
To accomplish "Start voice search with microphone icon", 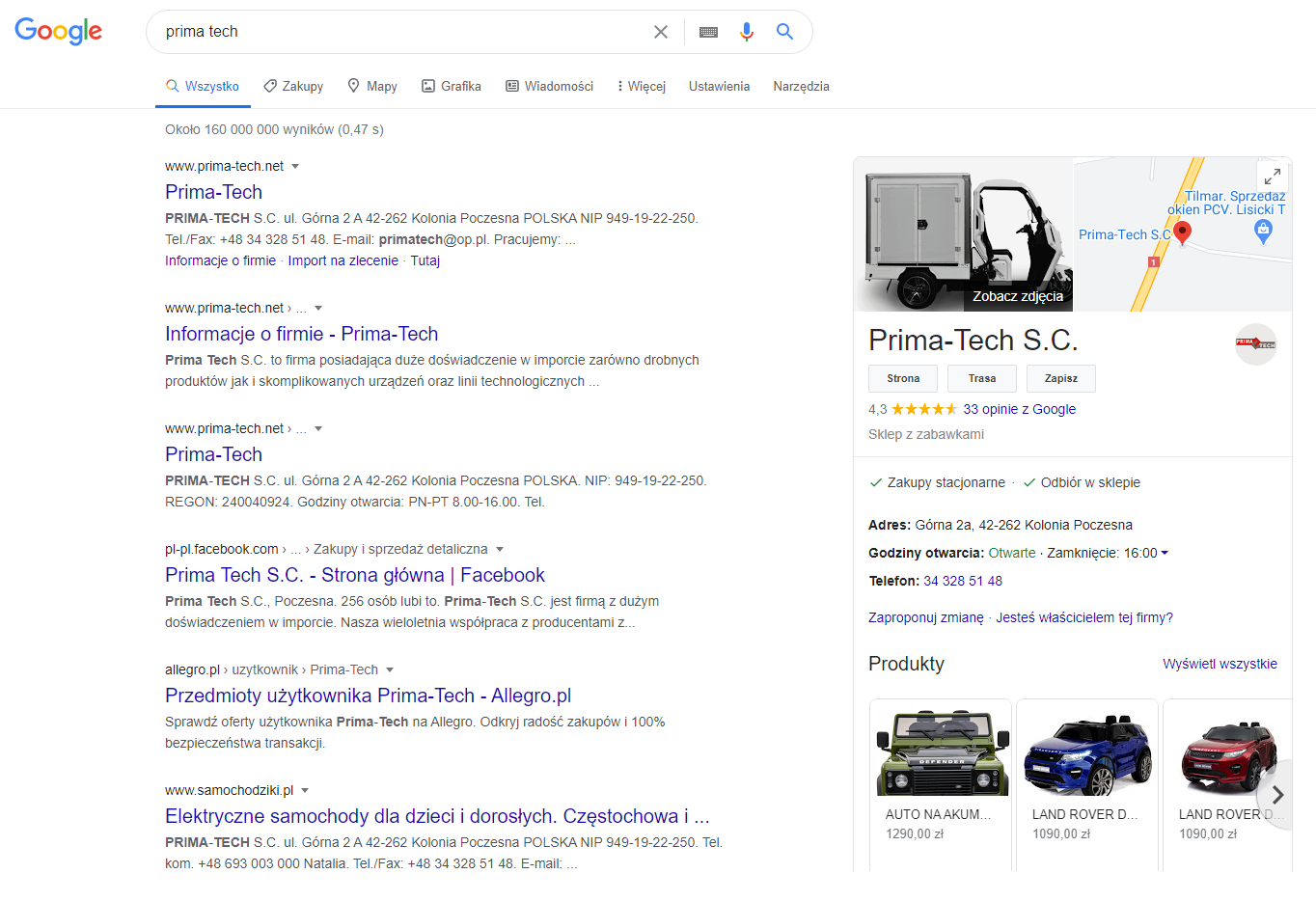I will pos(747,32).
